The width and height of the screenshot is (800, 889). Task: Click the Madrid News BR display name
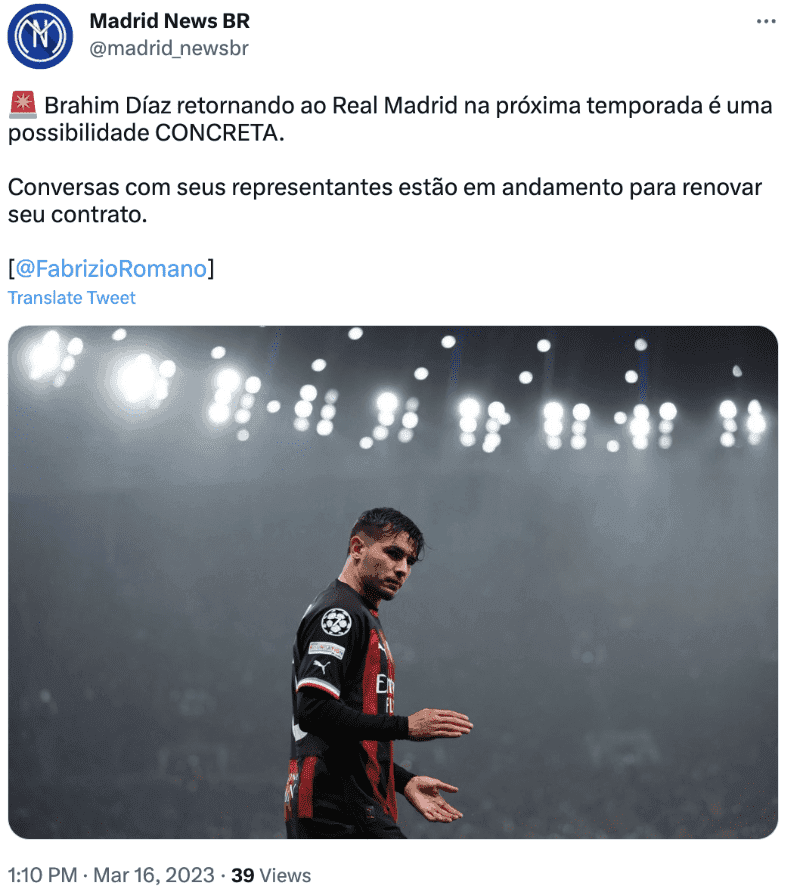pyautogui.click(x=170, y=21)
